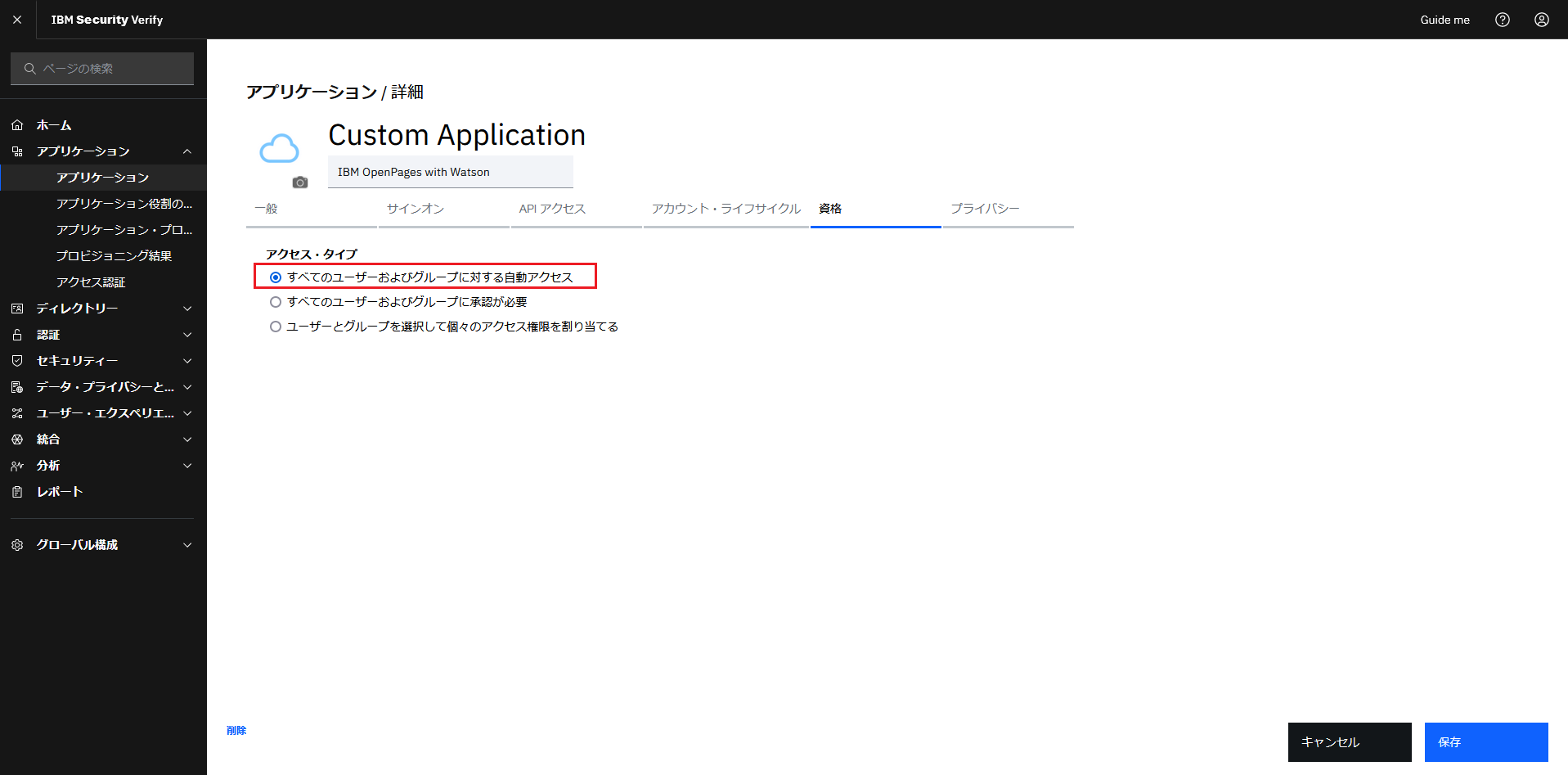Expand the 統合 menu chevron
The width and height of the screenshot is (1568, 775).
pos(187,439)
